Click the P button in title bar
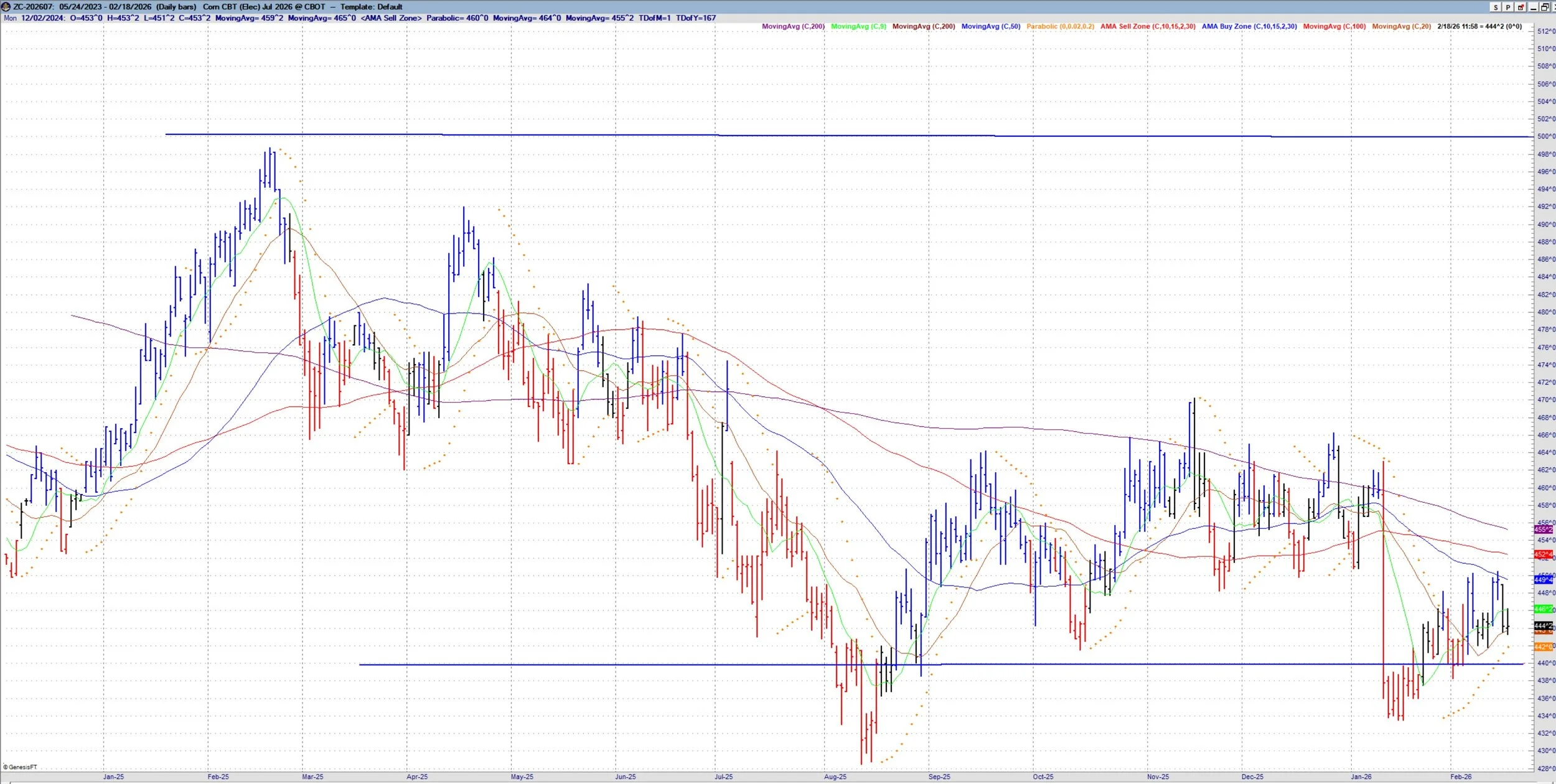Image resolution: width=1556 pixels, height=784 pixels. 1508,7
